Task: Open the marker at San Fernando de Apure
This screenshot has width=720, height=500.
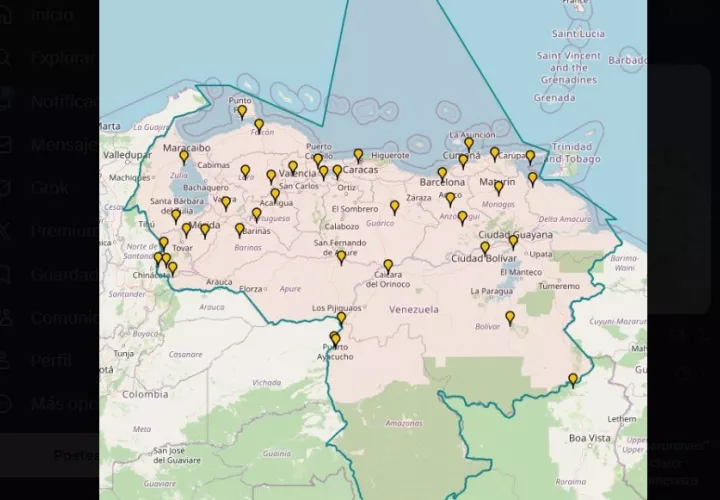Action: coord(341,257)
